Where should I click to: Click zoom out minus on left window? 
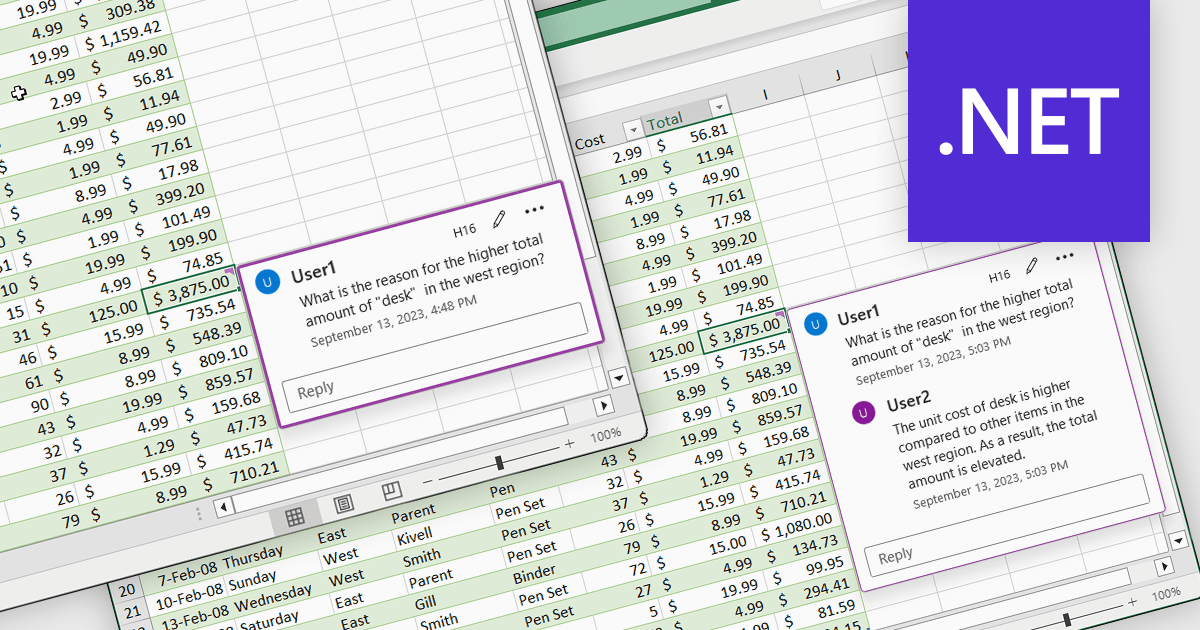tap(428, 479)
